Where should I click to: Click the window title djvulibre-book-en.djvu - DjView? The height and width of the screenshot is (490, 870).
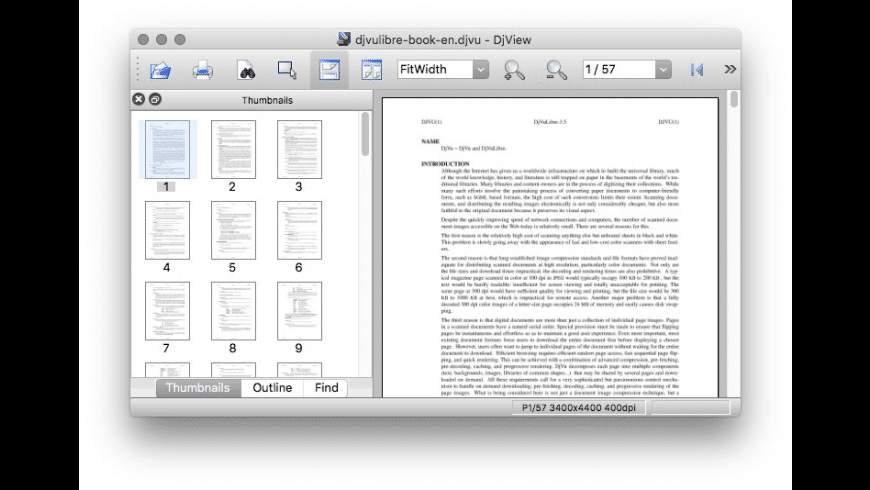click(443, 40)
